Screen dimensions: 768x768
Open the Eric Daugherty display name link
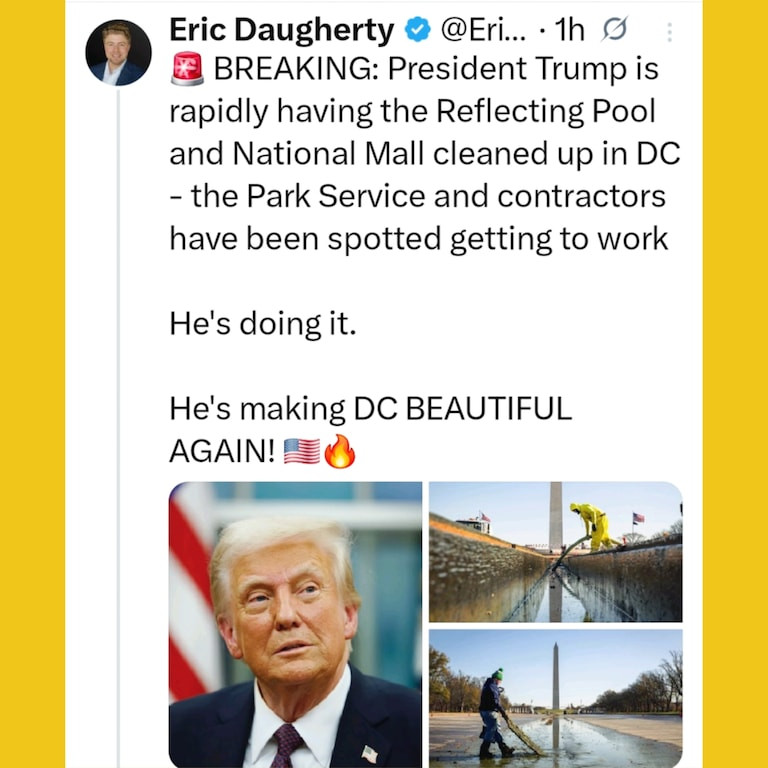coord(281,31)
